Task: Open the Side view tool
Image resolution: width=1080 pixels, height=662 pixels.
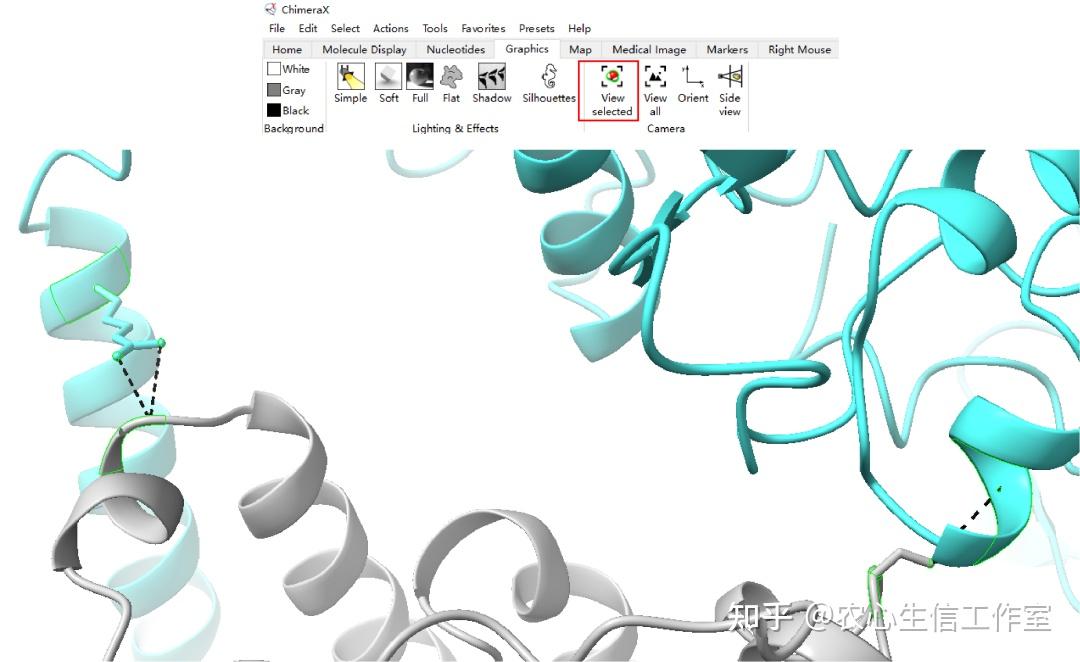Action: [x=729, y=90]
